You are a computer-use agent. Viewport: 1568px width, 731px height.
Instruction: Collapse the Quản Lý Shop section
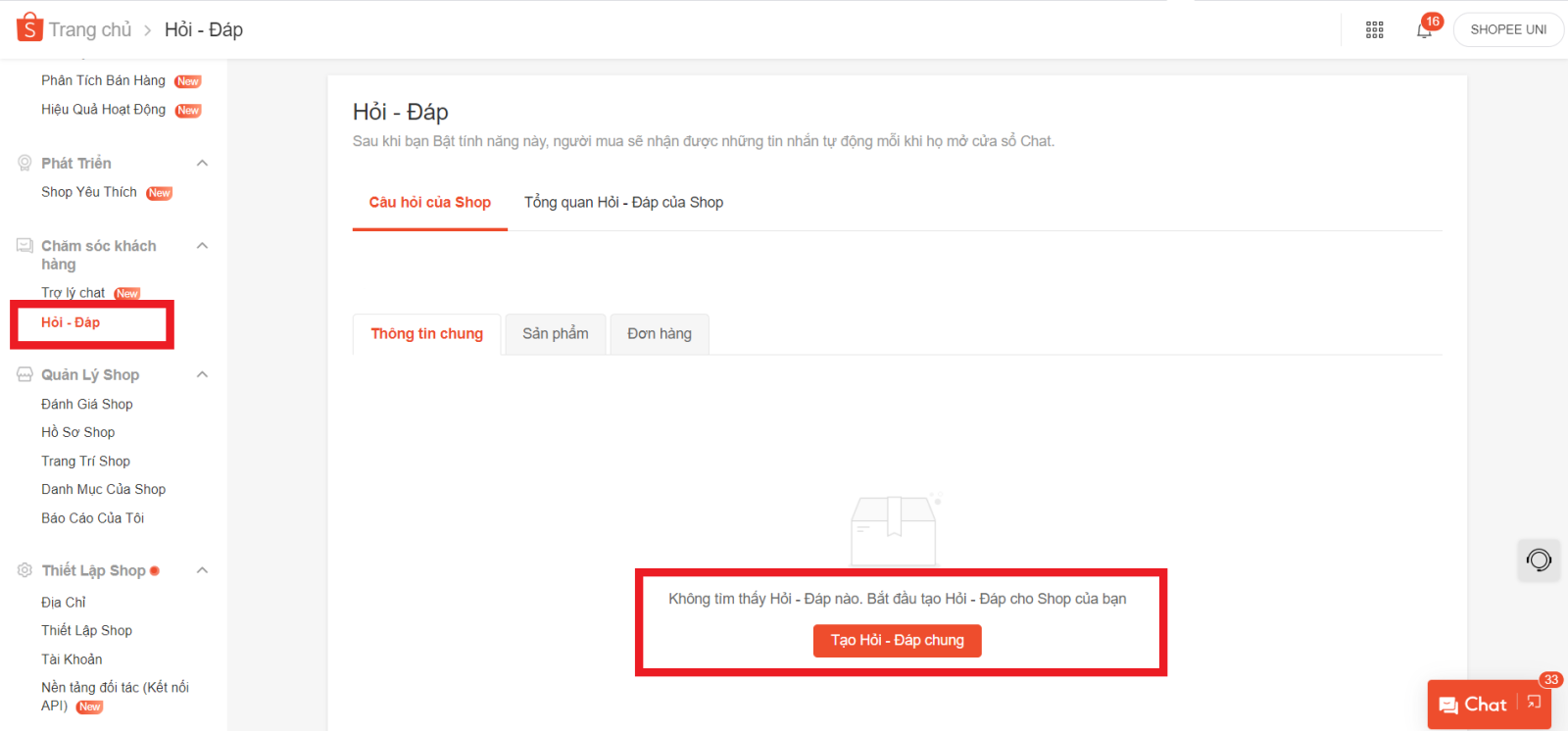tap(202, 374)
